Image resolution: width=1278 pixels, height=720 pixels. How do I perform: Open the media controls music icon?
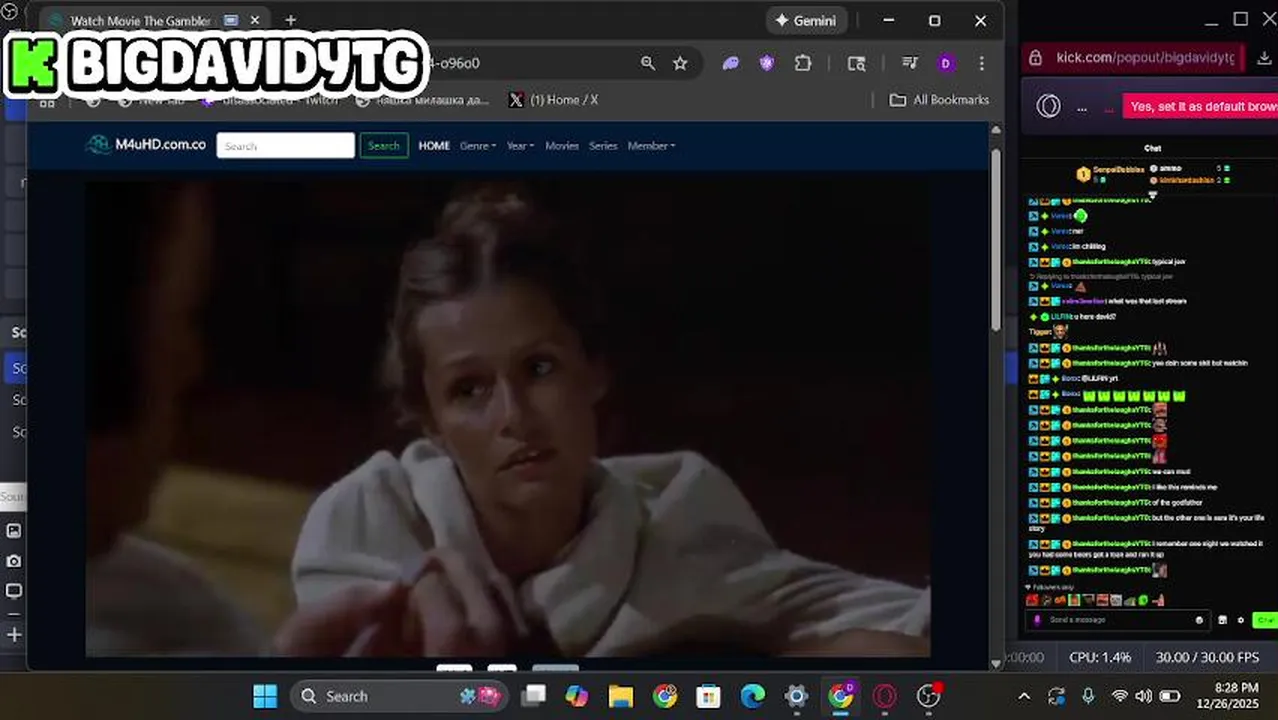coord(910,63)
